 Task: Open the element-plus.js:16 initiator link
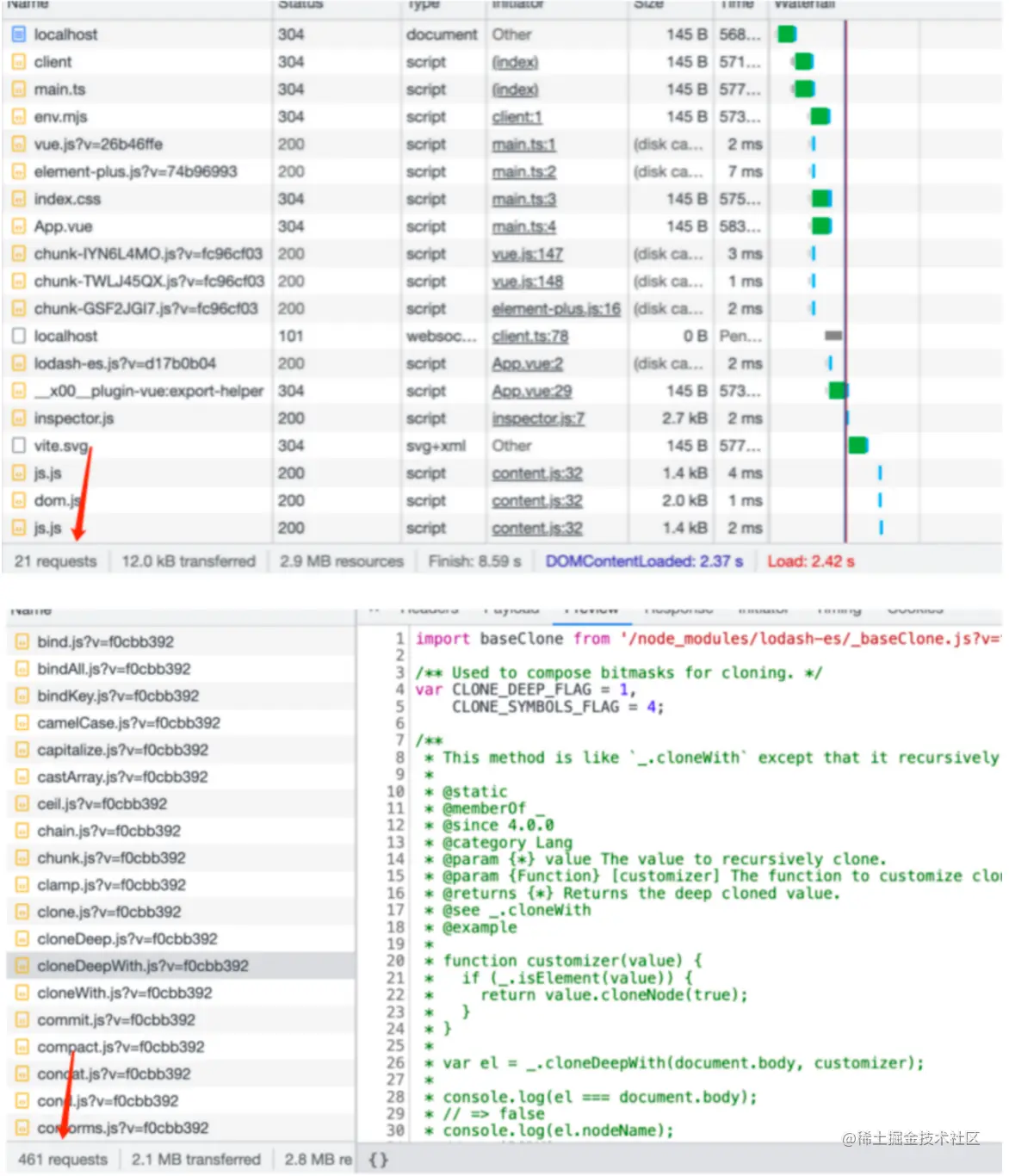(556, 308)
